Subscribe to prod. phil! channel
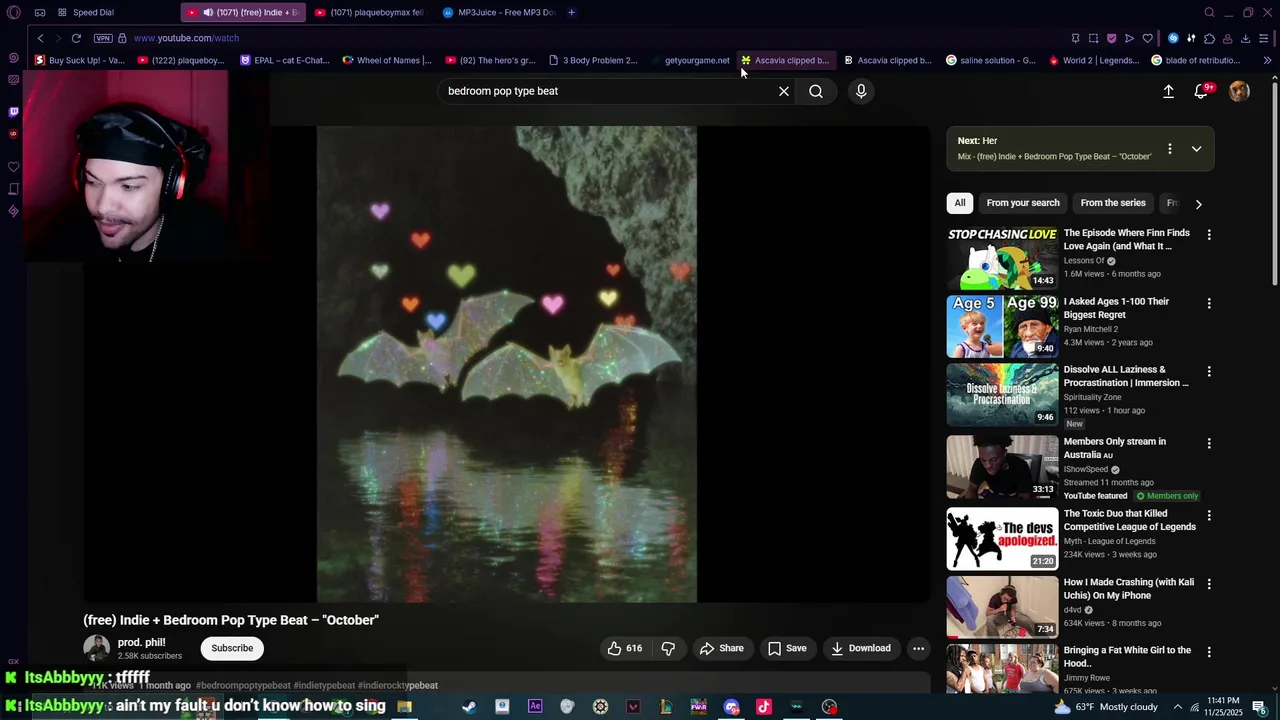1280x720 pixels. click(x=232, y=648)
